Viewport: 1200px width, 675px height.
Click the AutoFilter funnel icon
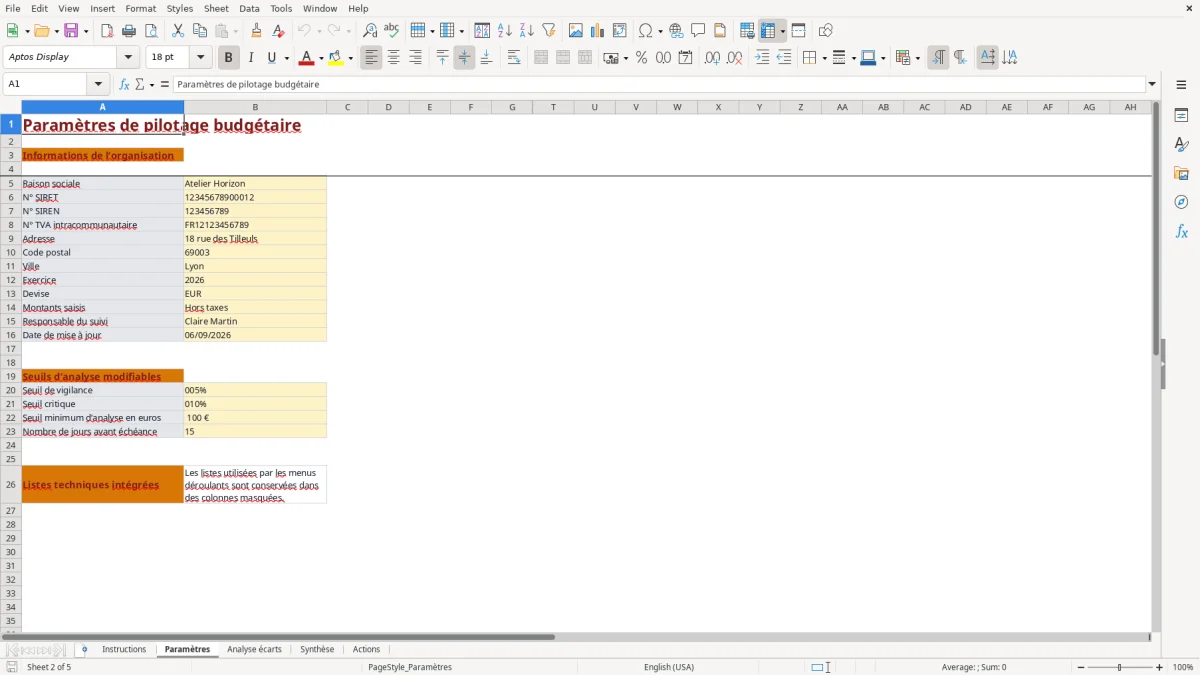tap(549, 31)
